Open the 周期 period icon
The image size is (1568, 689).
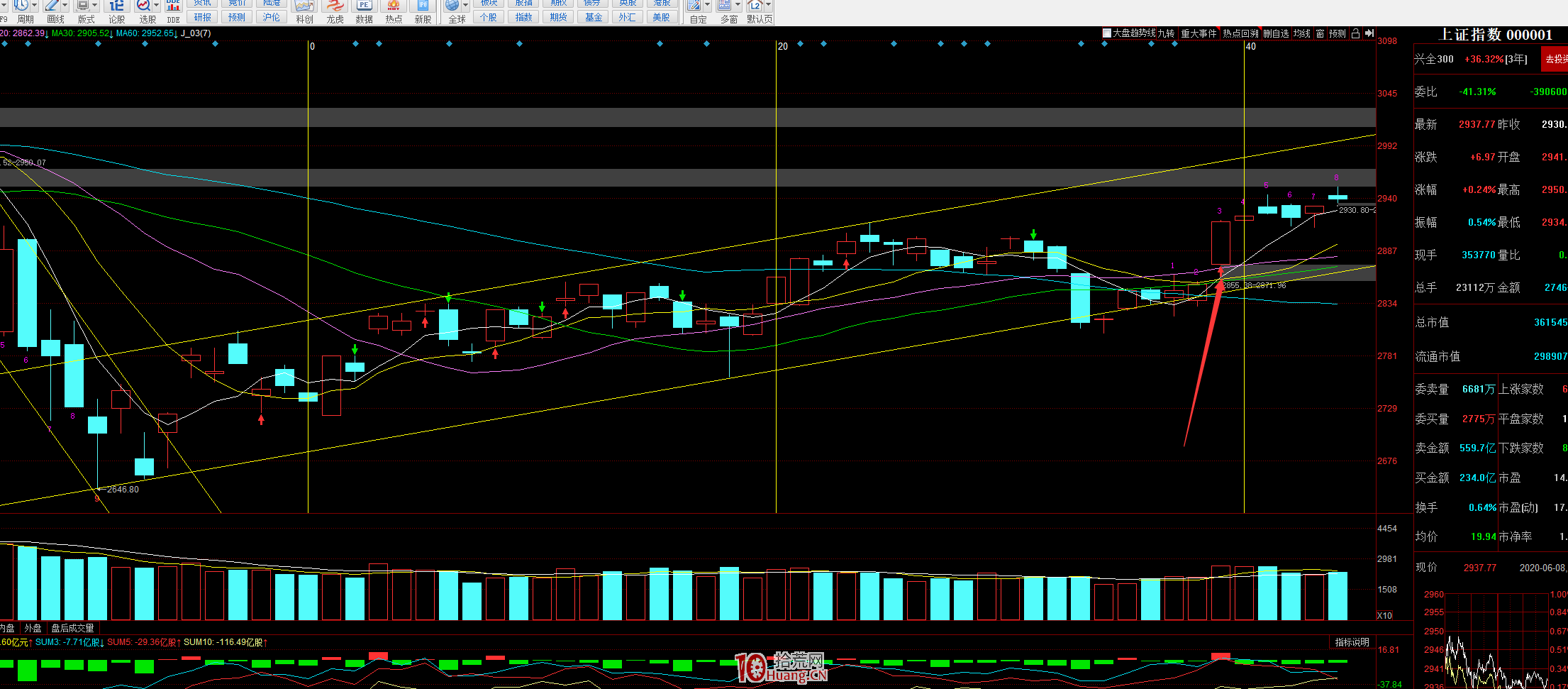pos(21,6)
